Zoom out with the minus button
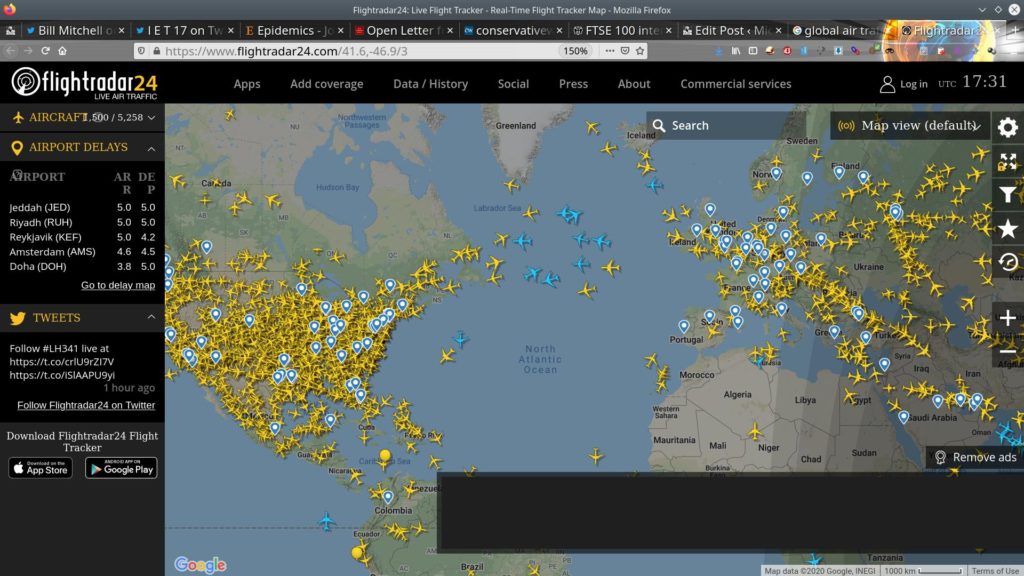This screenshot has height=576, width=1024. [x=1007, y=351]
